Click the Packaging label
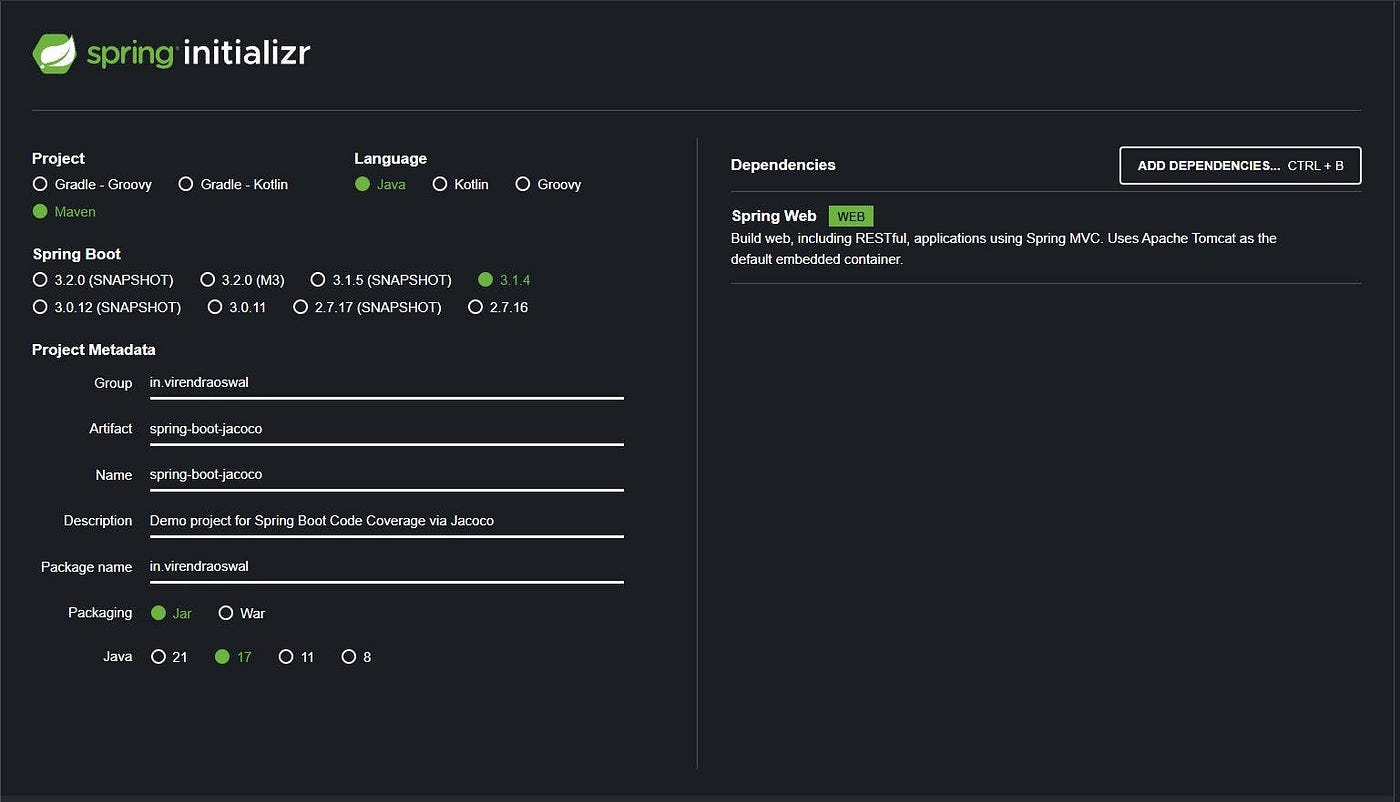Image resolution: width=1400 pixels, height=802 pixels. 100,613
